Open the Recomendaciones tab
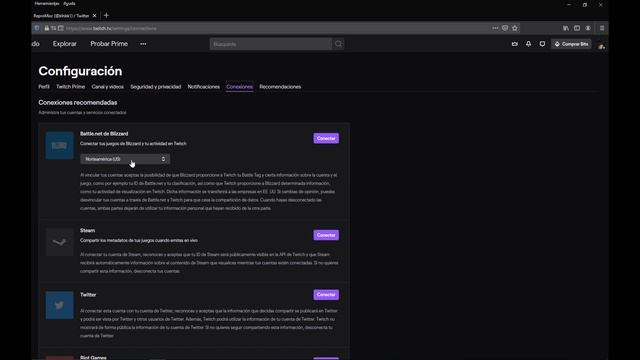 pos(280,87)
